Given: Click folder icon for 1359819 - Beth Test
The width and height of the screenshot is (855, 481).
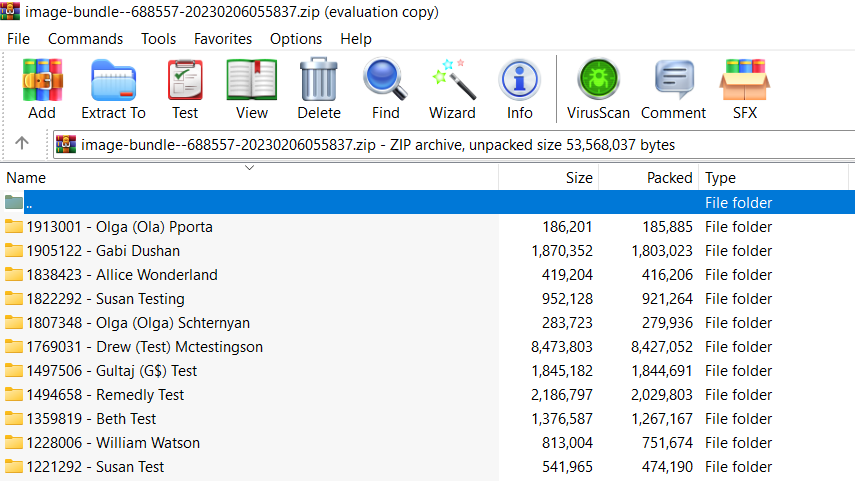Looking at the screenshot, I should 14,418.
